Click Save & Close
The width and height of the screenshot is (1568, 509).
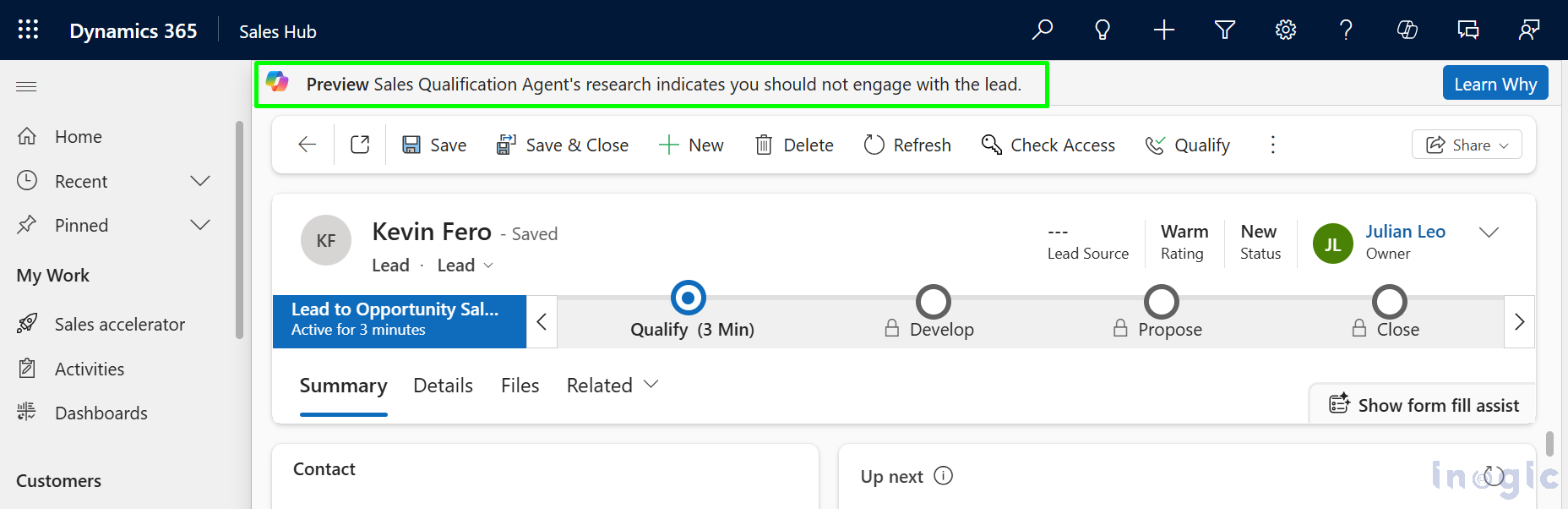pyautogui.click(x=563, y=145)
